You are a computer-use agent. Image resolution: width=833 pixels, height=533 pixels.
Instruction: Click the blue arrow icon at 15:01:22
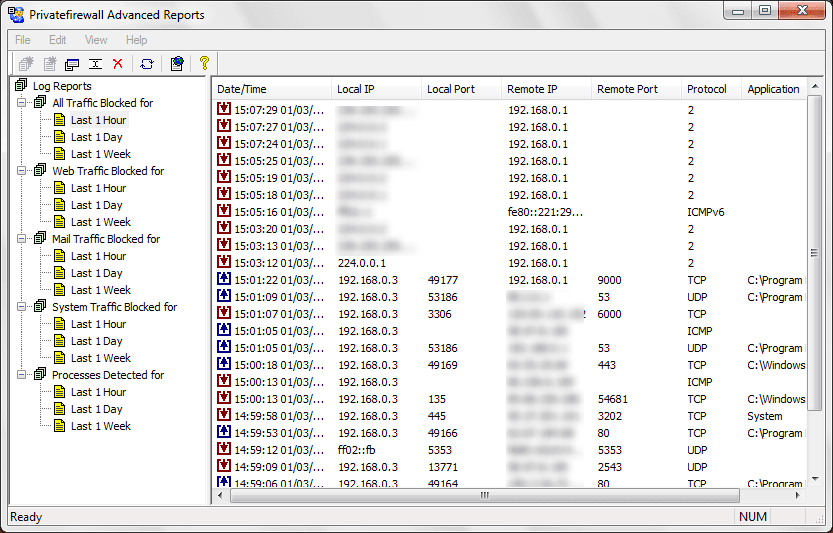(224, 280)
